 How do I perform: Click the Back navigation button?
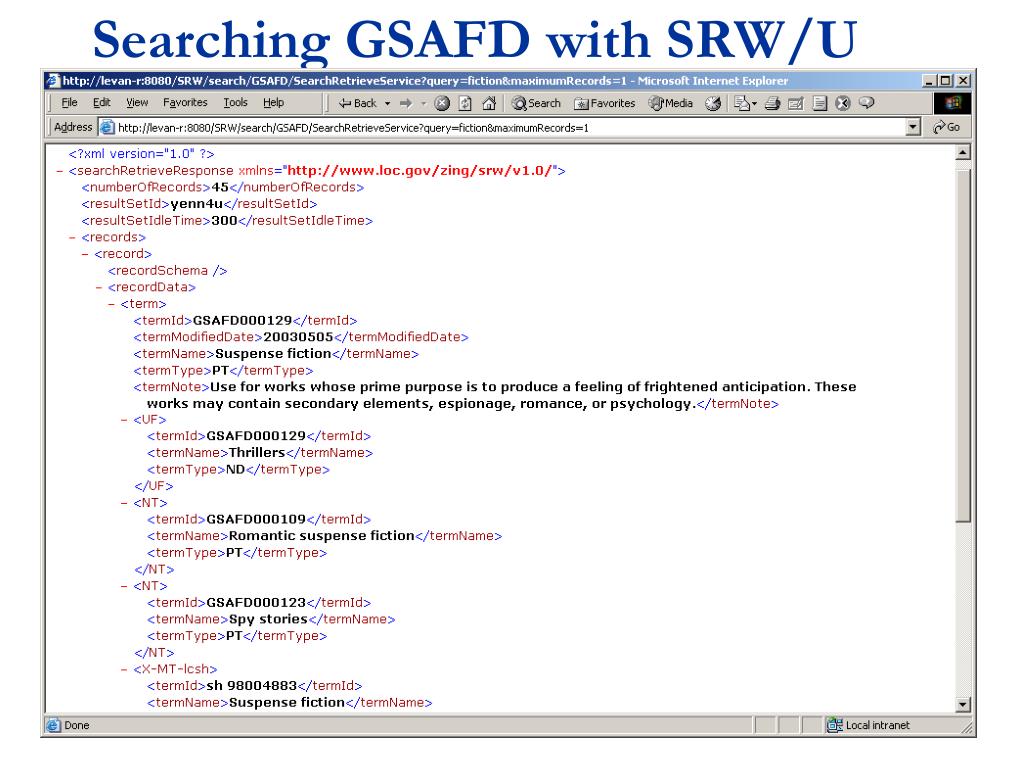[357, 103]
